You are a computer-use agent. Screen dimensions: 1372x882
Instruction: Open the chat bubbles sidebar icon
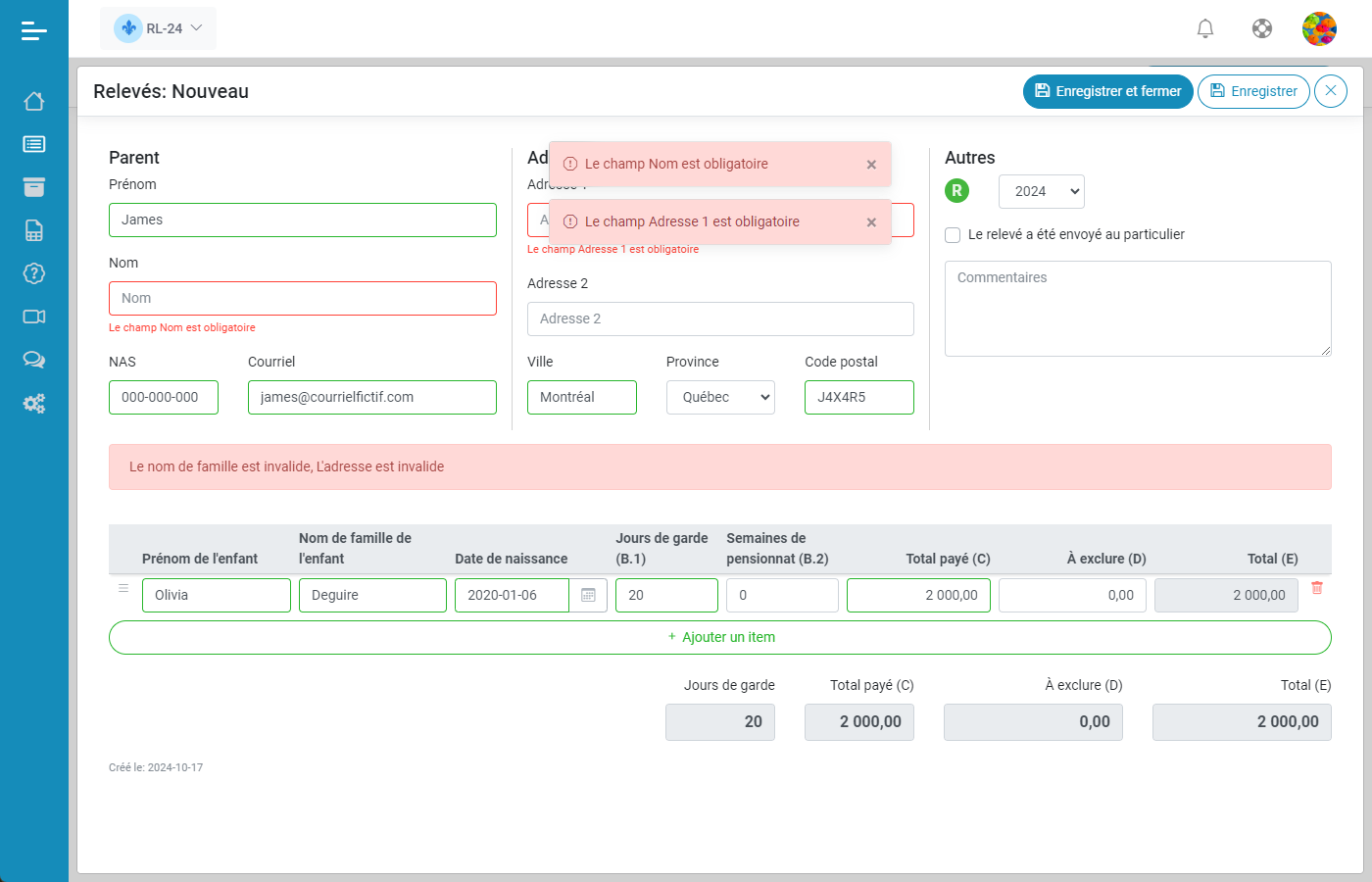click(34, 360)
